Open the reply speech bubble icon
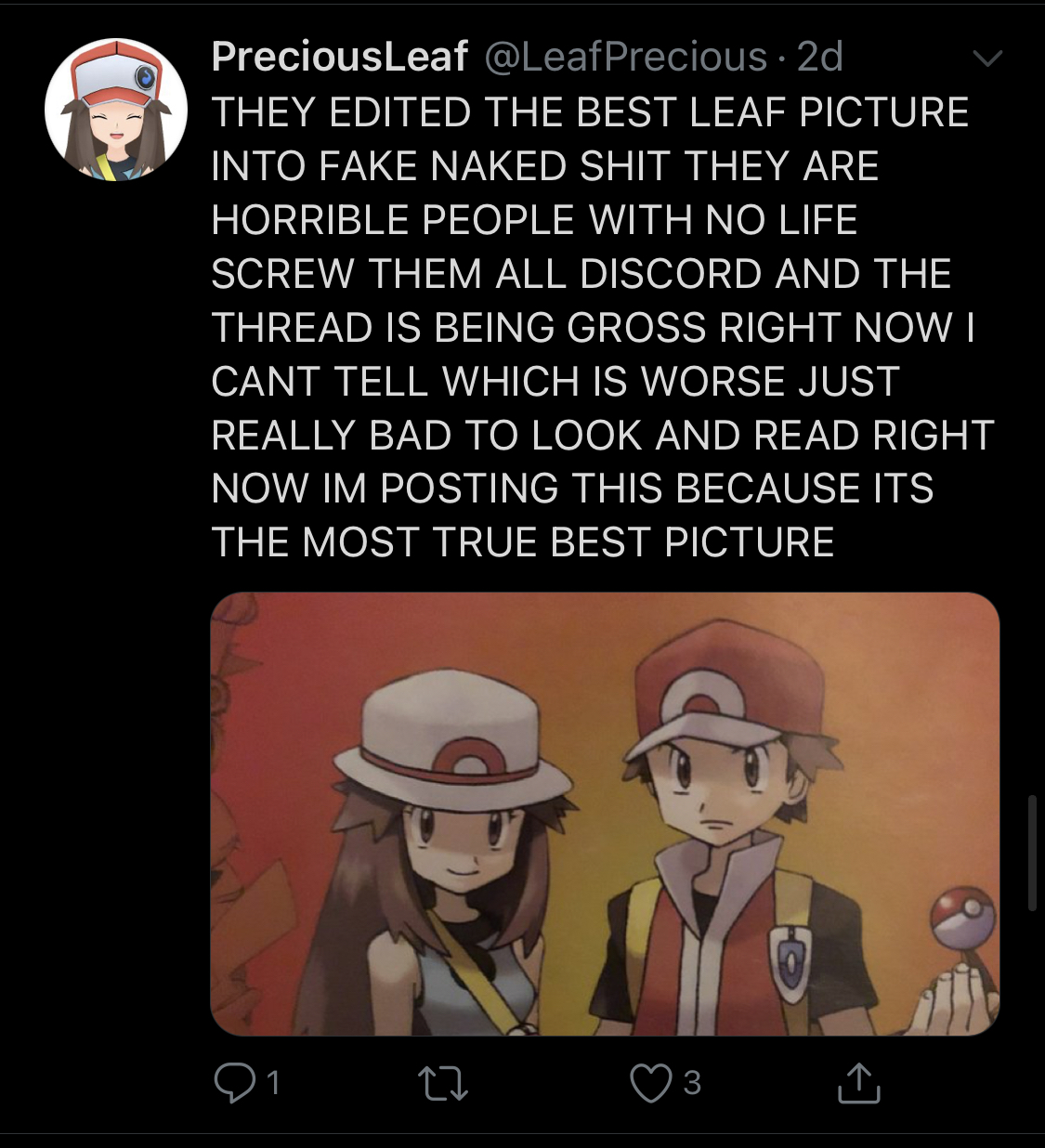This screenshot has width=1045, height=1148. (x=234, y=1083)
